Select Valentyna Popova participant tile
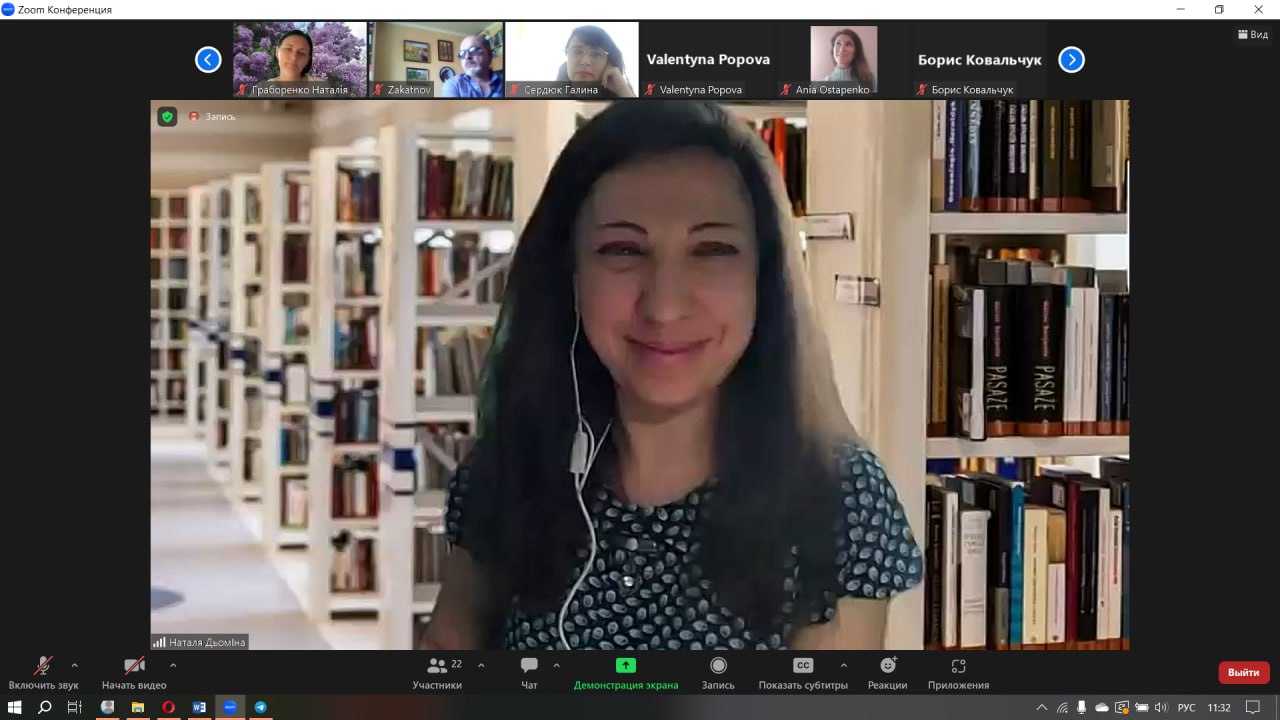Screen dimensions: 1280x720 pyautogui.click(x=708, y=60)
